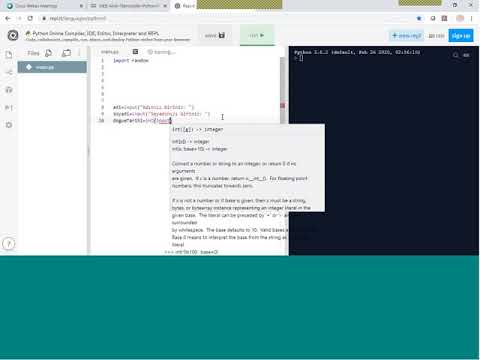Click code line 9 with soyadi input
The width and height of the screenshot is (480, 360).
click(161, 114)
